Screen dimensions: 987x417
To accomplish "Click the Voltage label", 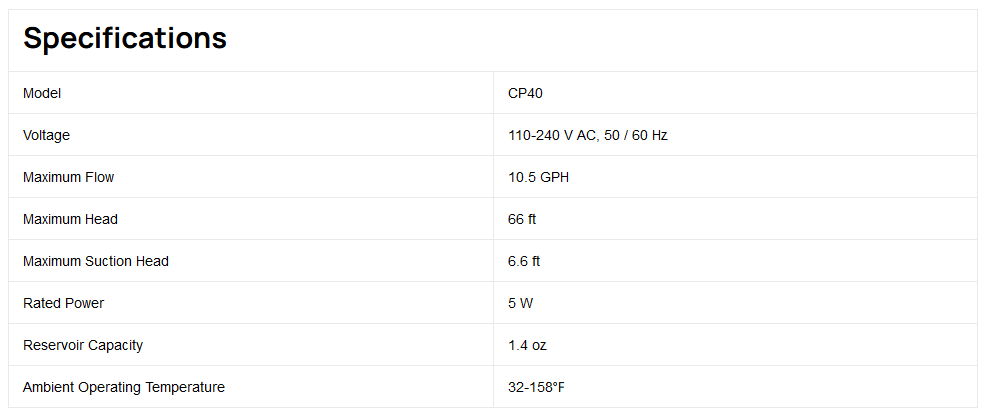I will (x=46, y=135).
